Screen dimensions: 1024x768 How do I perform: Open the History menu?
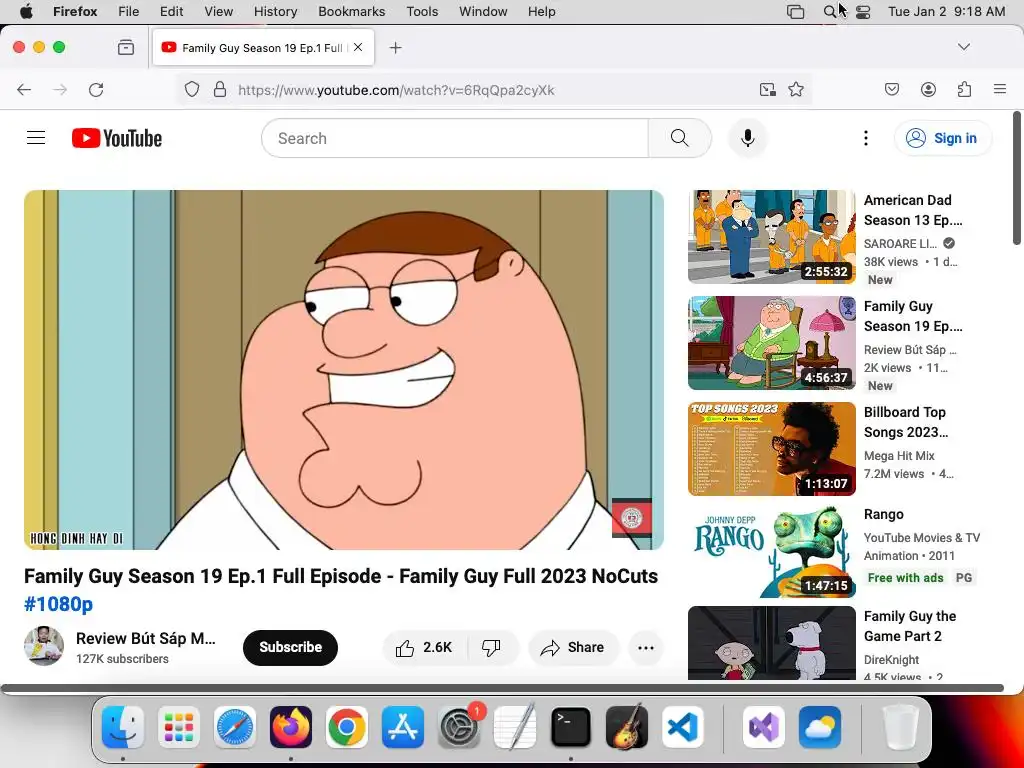click(276, 12)
